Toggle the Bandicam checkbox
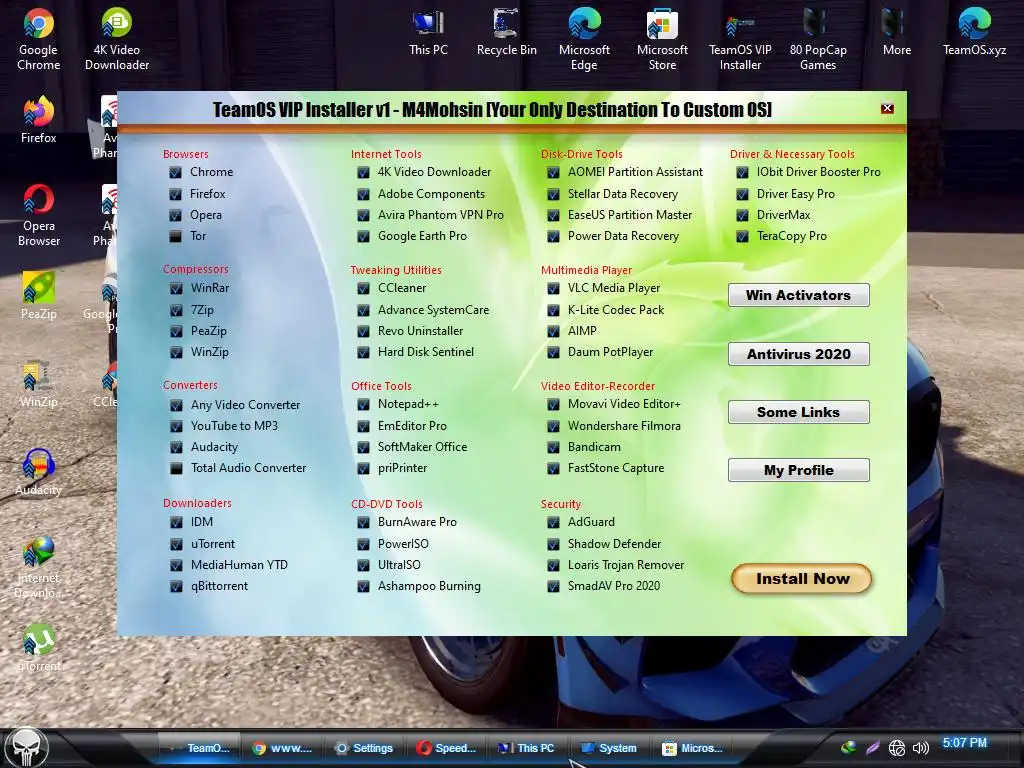 pyautogui.click(x=553, y=447)
